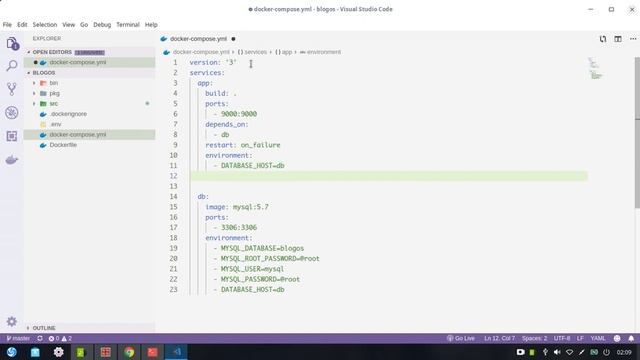Open the Edit menu

pyautogui.click(x=22, y=24)
